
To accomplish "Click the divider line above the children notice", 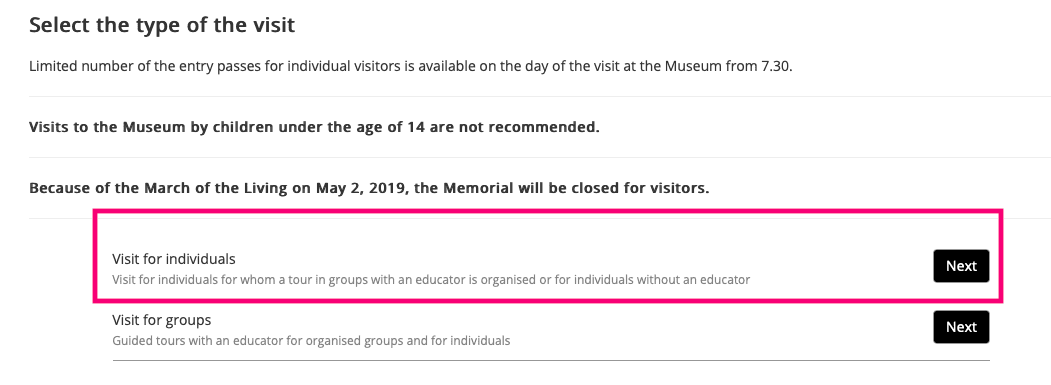I will coord(540,97).
